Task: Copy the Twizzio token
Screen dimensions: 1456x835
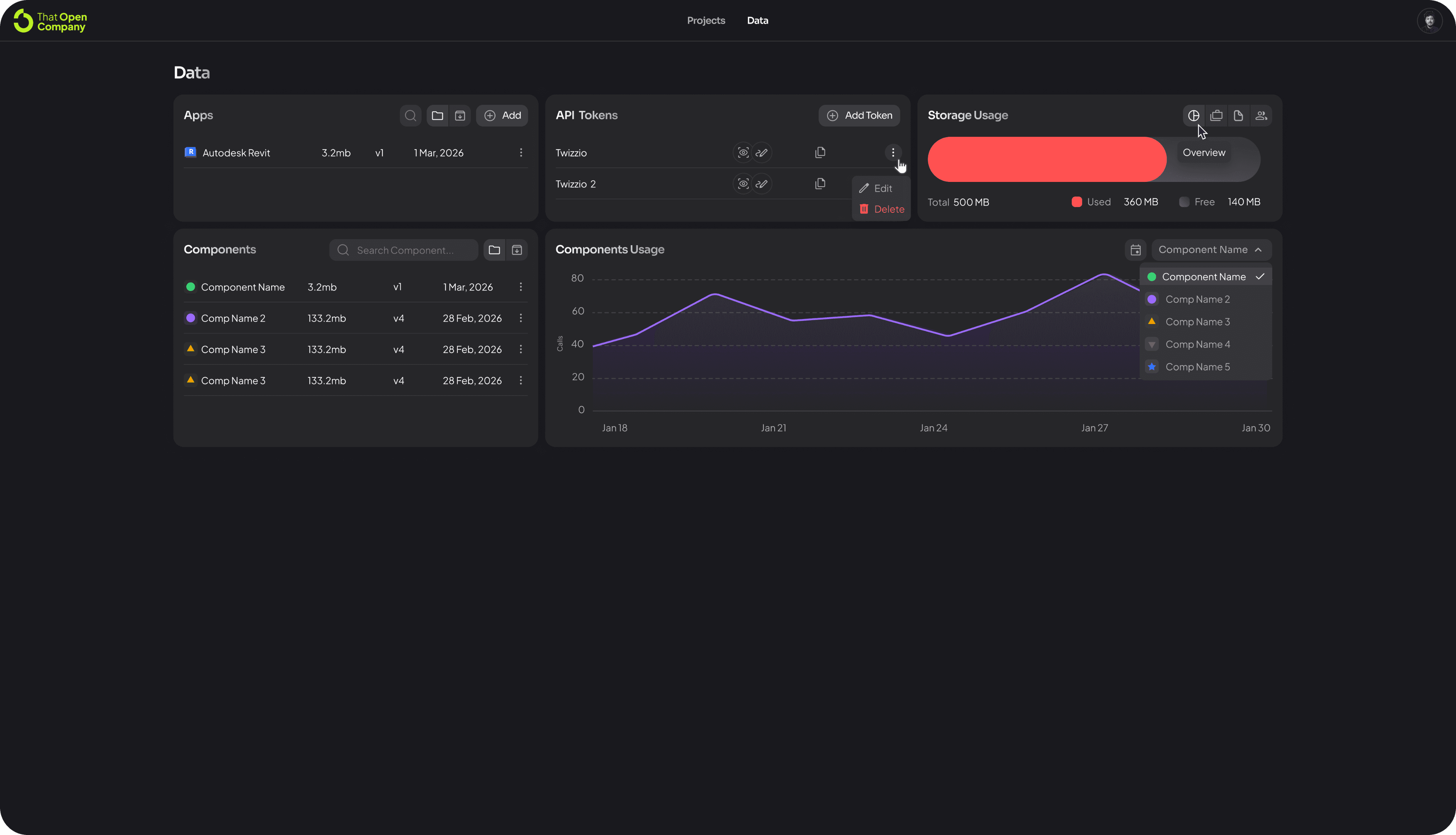Action: (820, 152)
